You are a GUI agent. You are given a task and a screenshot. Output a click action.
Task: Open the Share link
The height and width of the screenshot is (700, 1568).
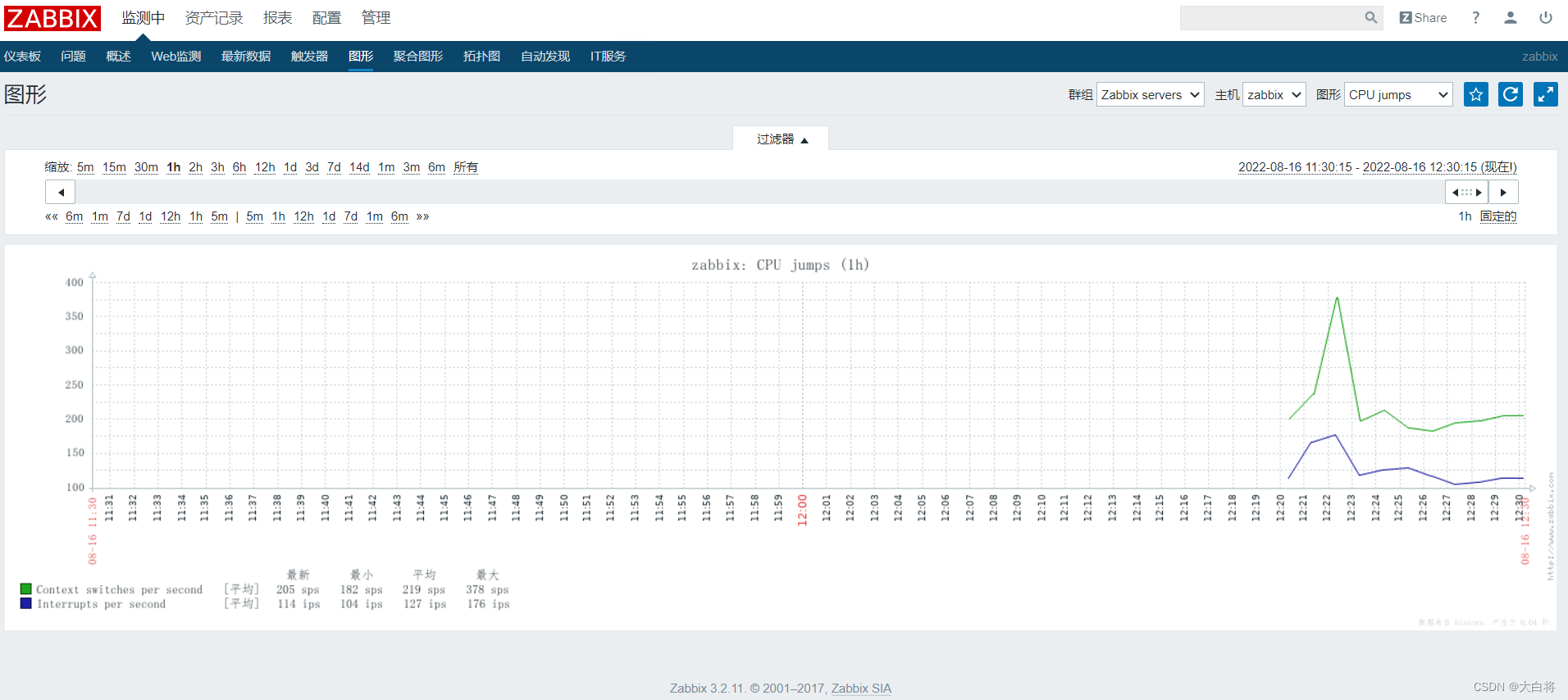click(x=1423, y=17)
